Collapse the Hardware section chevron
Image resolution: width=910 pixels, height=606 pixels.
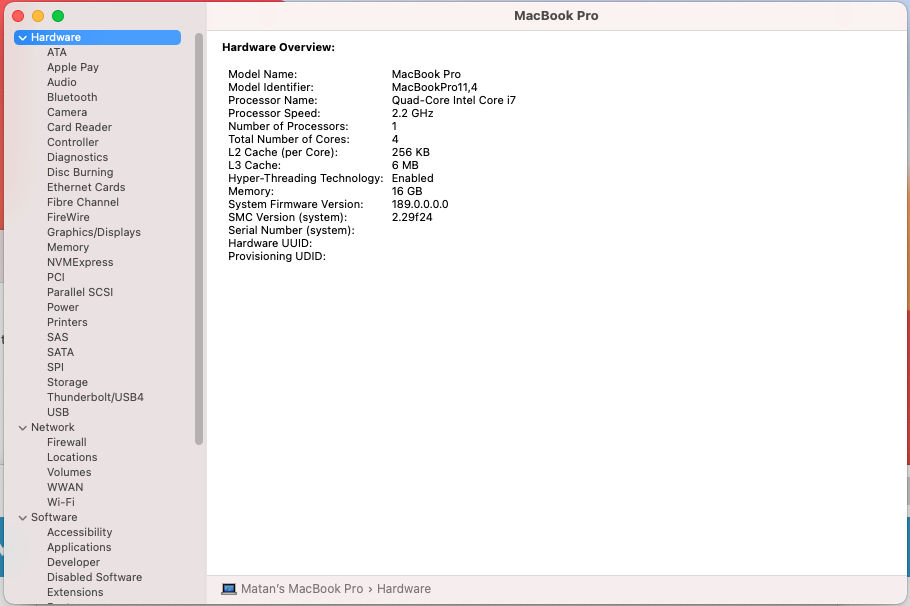tap(23, 38)
